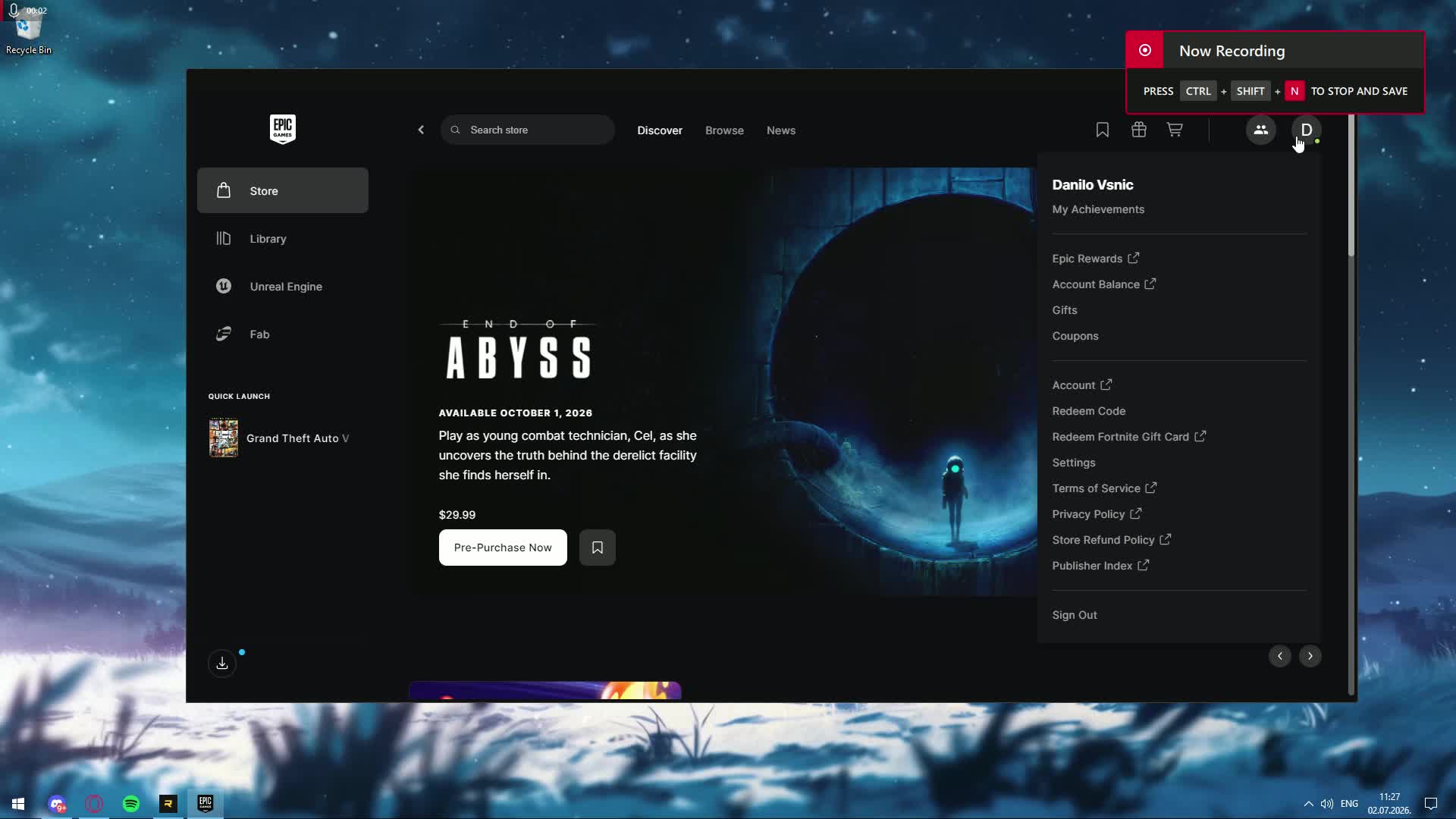1456x819 pixels.
Task: Open the Account link
Action: (1081, 385)
